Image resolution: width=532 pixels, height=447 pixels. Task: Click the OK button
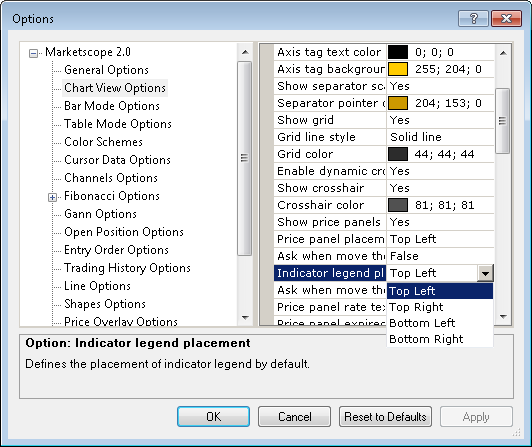tap(213, 416)
